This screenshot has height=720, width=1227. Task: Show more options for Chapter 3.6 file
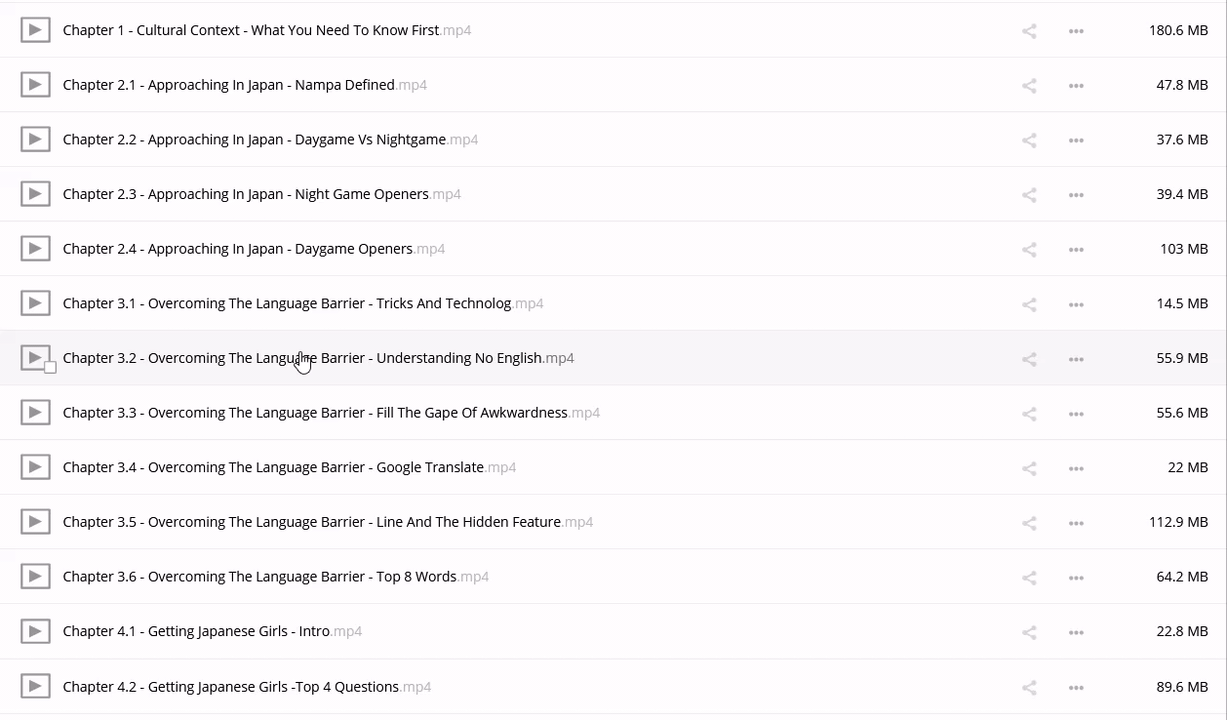tap(1076, 578)
